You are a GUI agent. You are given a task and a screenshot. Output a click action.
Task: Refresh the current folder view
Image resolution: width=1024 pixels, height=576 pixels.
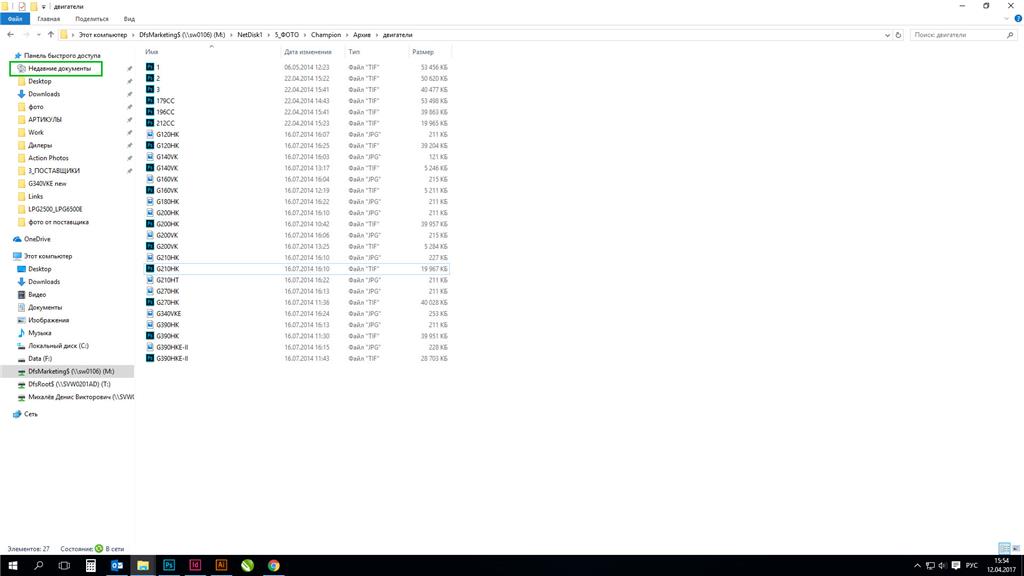pos(899,35)
